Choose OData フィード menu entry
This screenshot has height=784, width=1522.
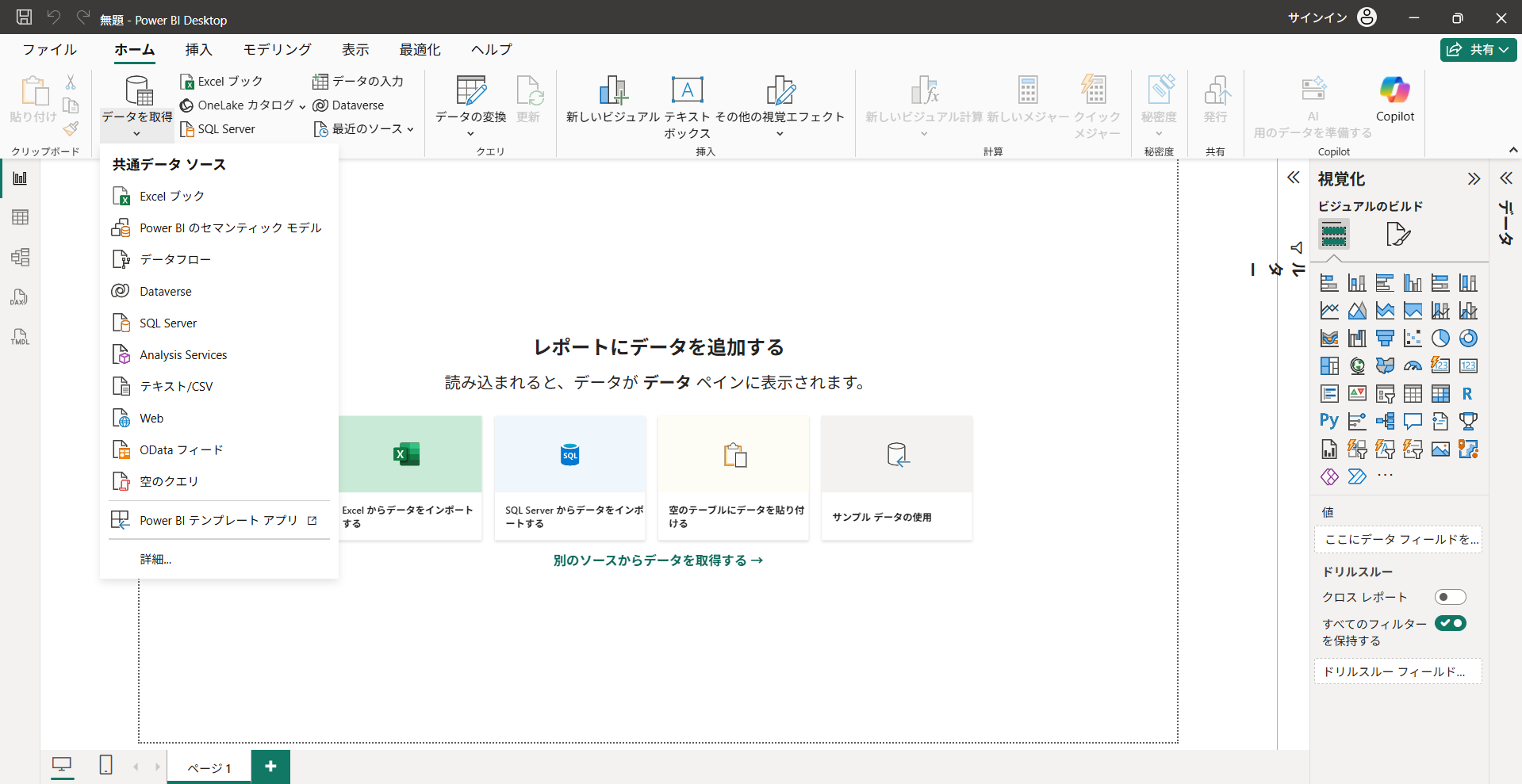(x=219, y=449)
